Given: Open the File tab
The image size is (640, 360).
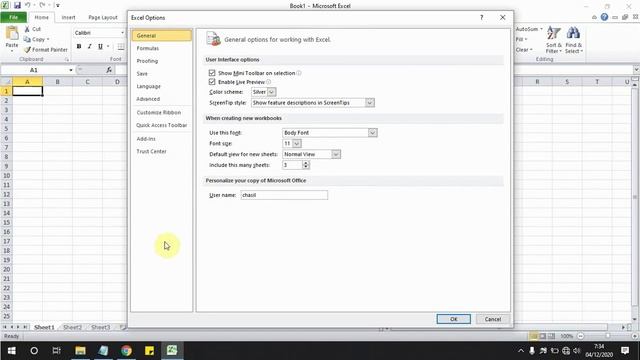Looking at the screenshot, I should click(13, 17).
